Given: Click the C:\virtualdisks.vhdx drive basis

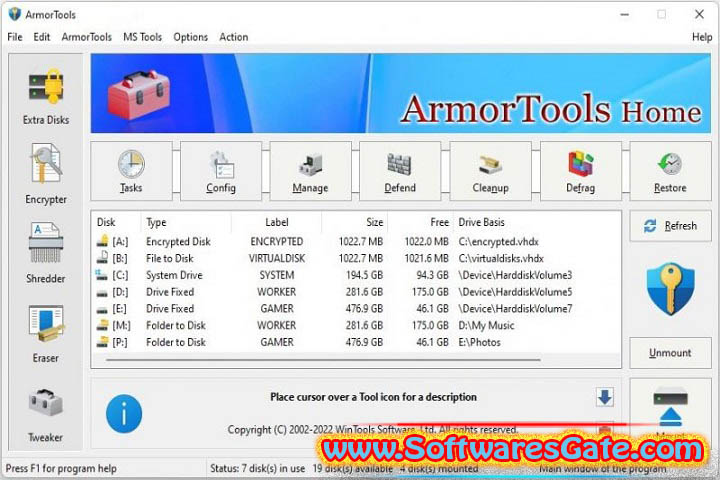Looking at the screenshot, I should point(501,259).
